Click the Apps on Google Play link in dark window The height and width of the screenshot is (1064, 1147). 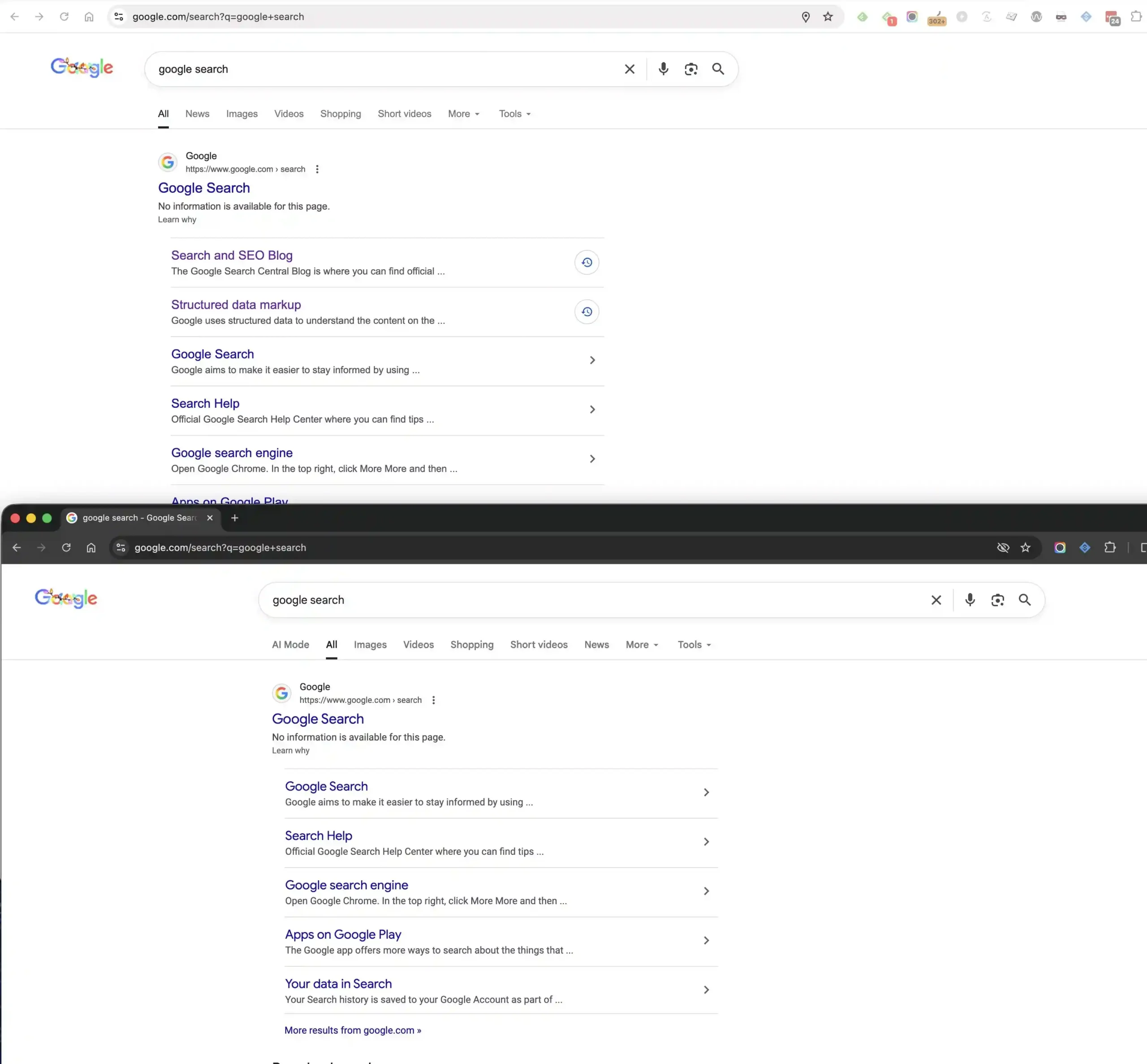pyautogui.click(x=343, y=935)
